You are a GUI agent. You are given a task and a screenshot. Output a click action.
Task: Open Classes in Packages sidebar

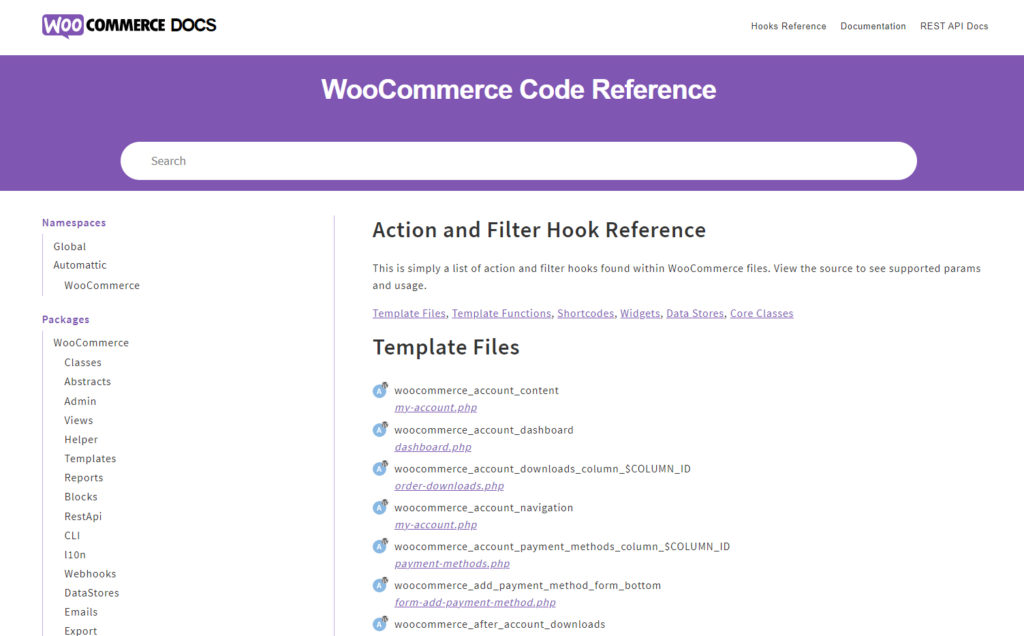[83, 362]
